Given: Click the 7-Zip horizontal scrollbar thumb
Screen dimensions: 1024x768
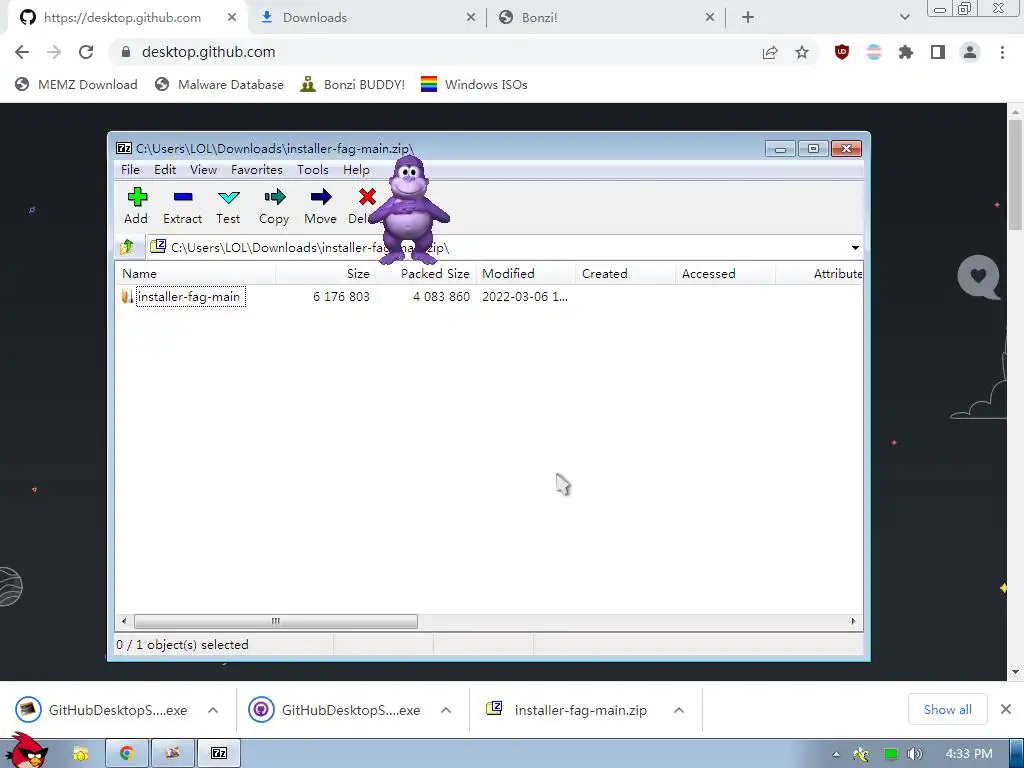Looking at the screenshot, I should click(x=276, y=621).
